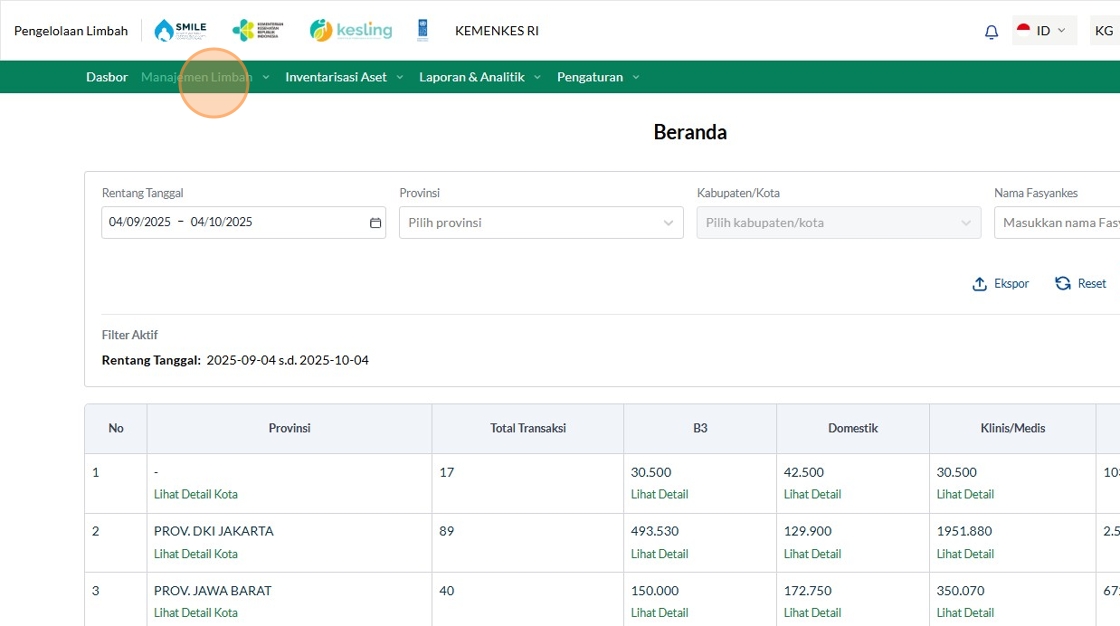Open the ID language dropdown
The height and width of the screenshot is (626, 1120).
[x=1044, y=31]
